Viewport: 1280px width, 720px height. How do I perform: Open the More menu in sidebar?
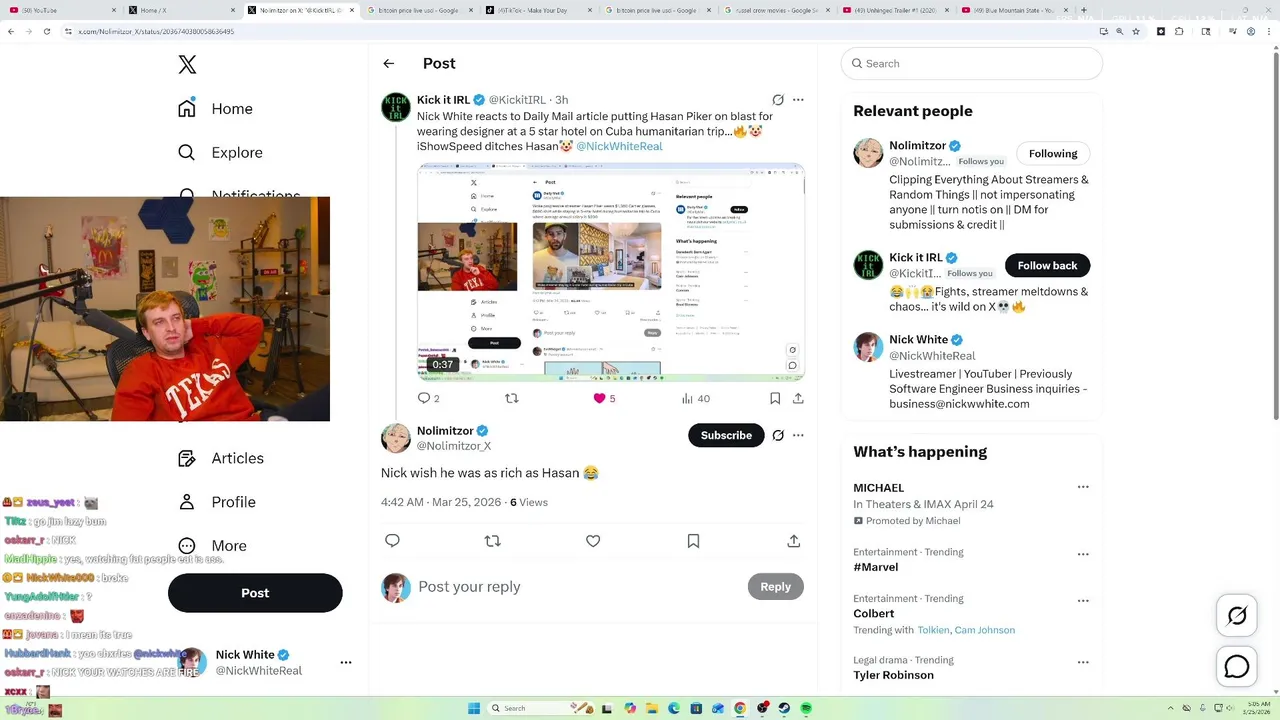click(212, 546)
